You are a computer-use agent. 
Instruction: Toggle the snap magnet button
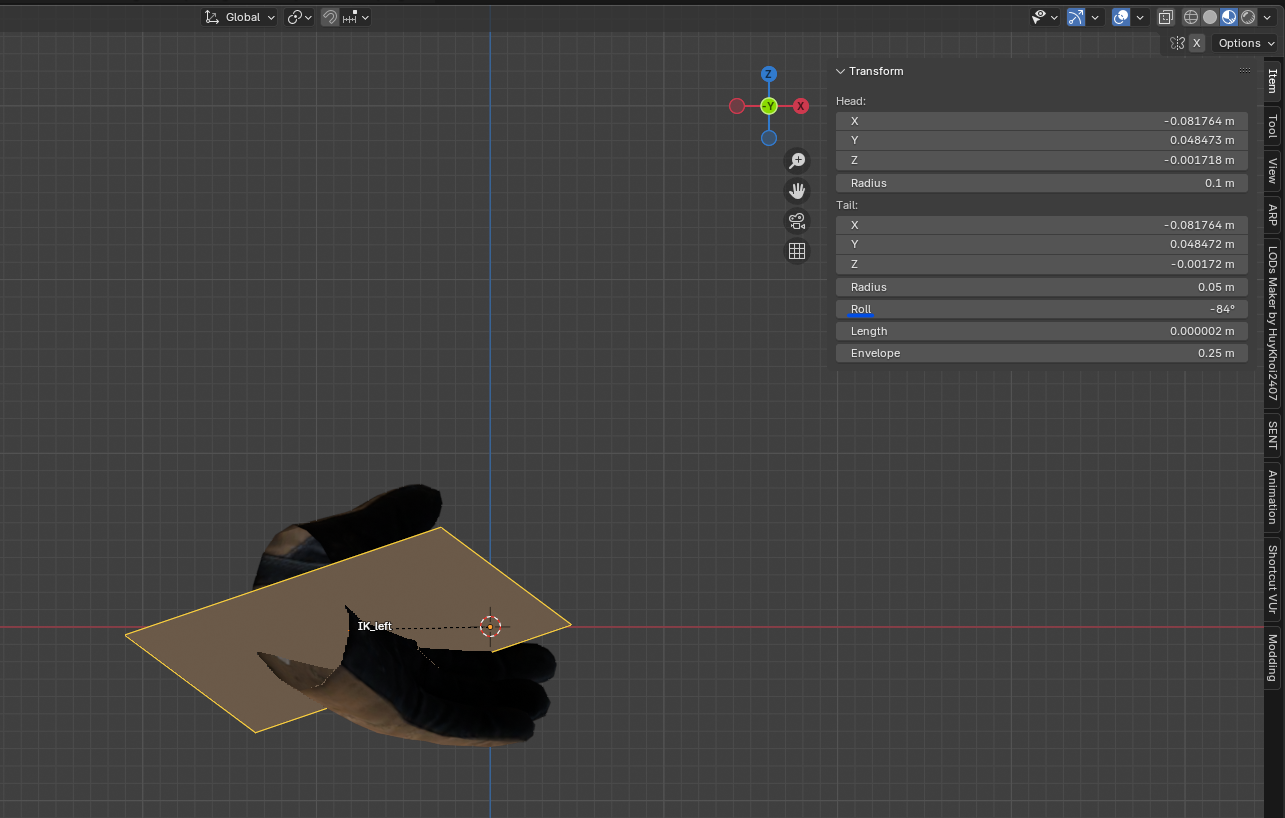(x=330, y=17)
